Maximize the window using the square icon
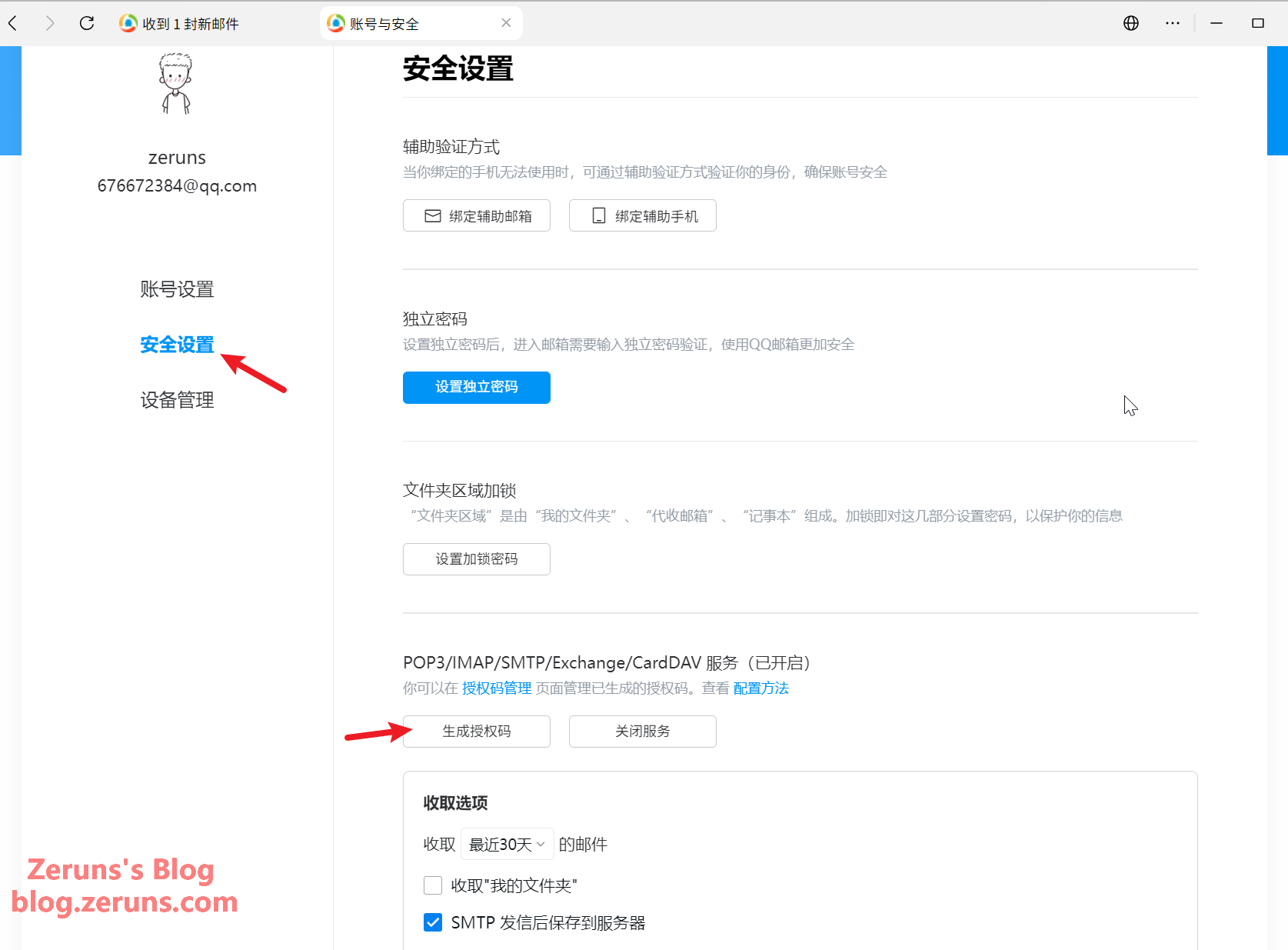 1257,23
